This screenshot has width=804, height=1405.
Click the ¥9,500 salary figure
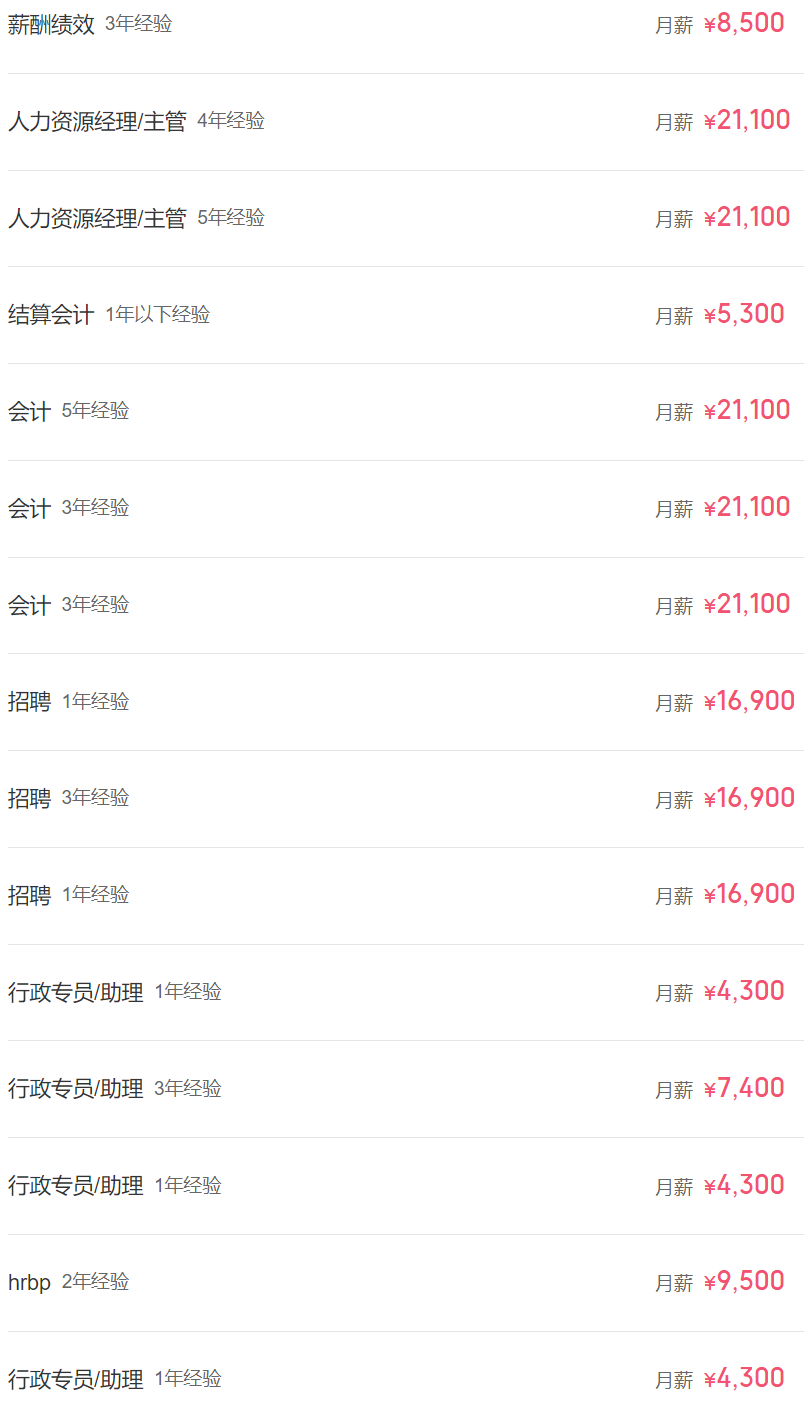point(744,1282)
